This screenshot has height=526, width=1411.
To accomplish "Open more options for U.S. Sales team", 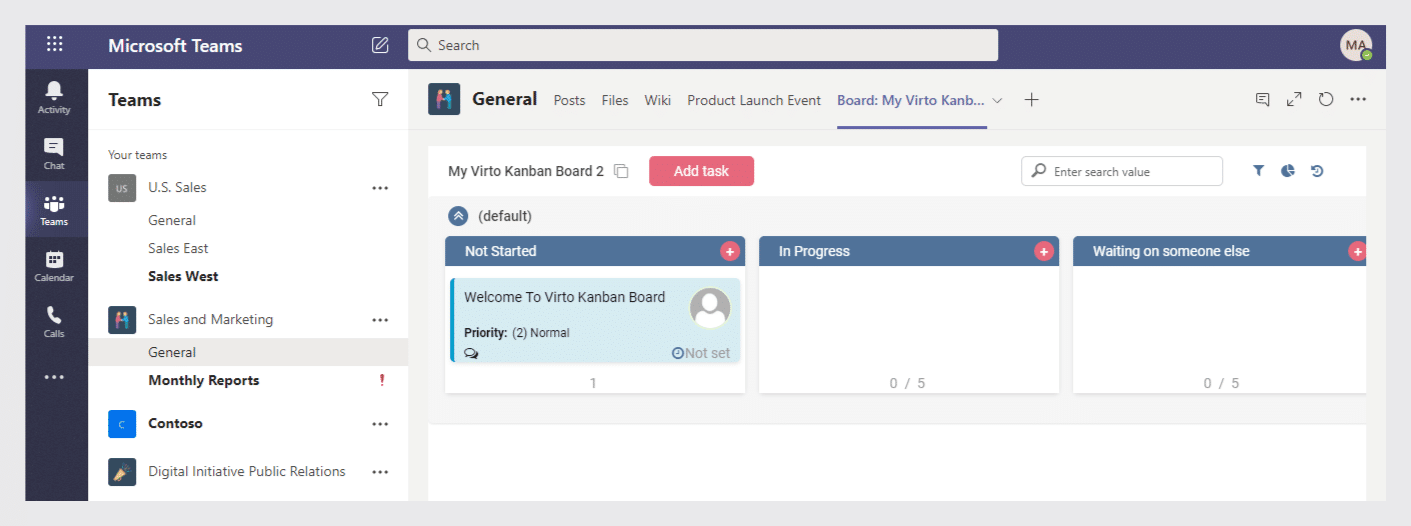I will [380, 188].
